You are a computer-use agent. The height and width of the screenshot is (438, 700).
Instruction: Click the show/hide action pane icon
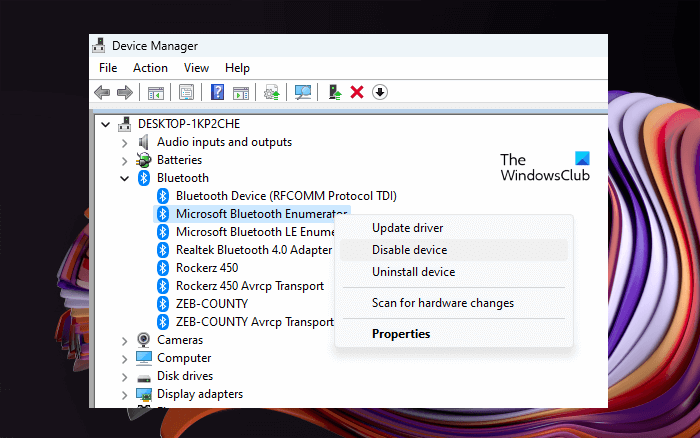click(x=241, y=93)
